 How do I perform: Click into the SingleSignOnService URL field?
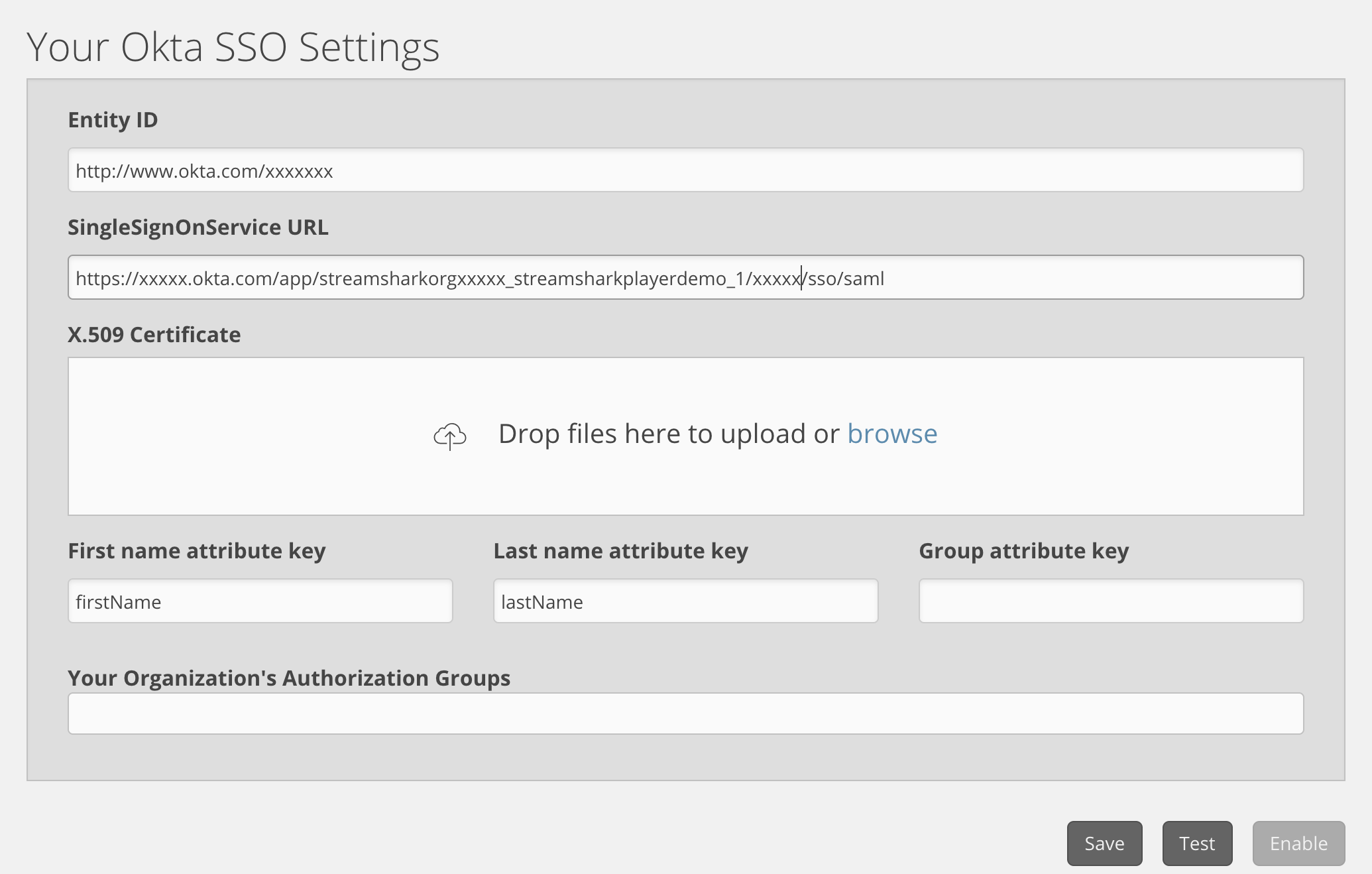(685, 277)
